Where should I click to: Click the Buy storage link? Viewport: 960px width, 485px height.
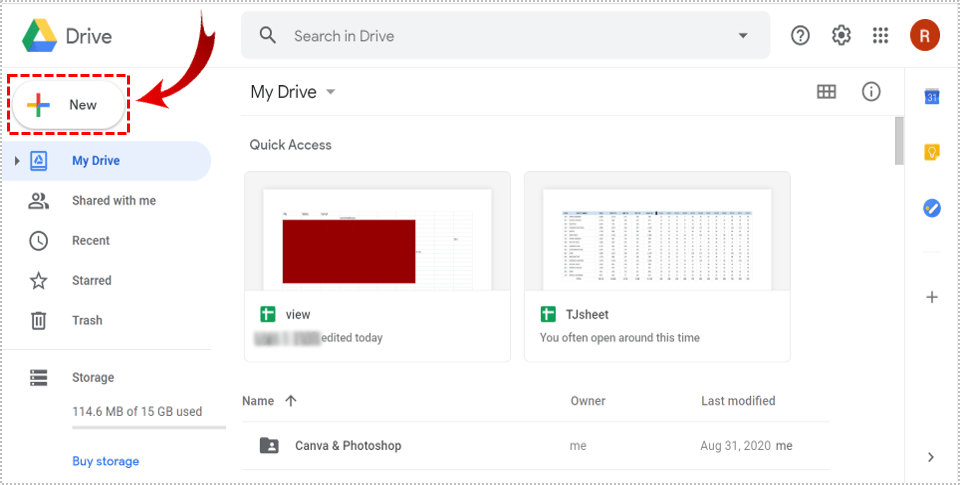tap(105, 461)
